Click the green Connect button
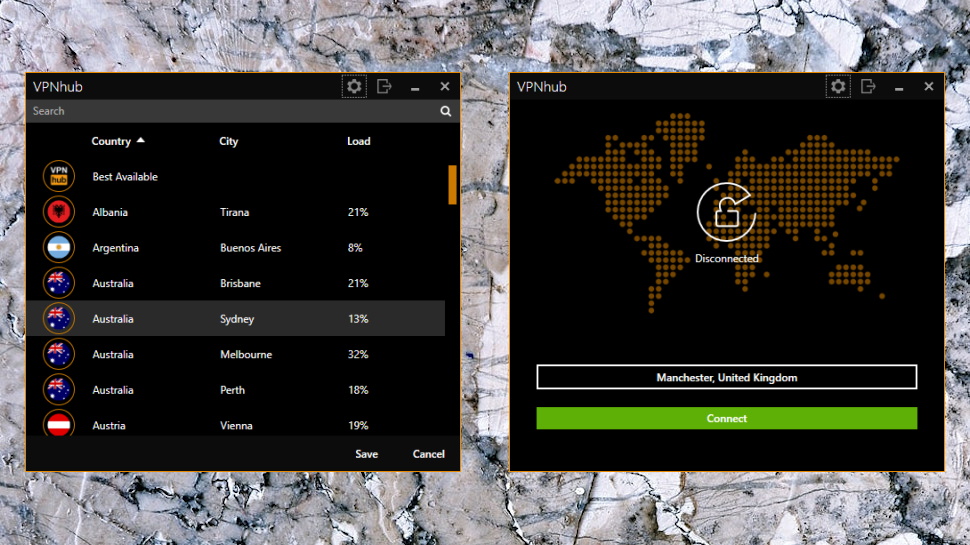The height and width of the screenshot is (545, 970). (x=726, y=418)
